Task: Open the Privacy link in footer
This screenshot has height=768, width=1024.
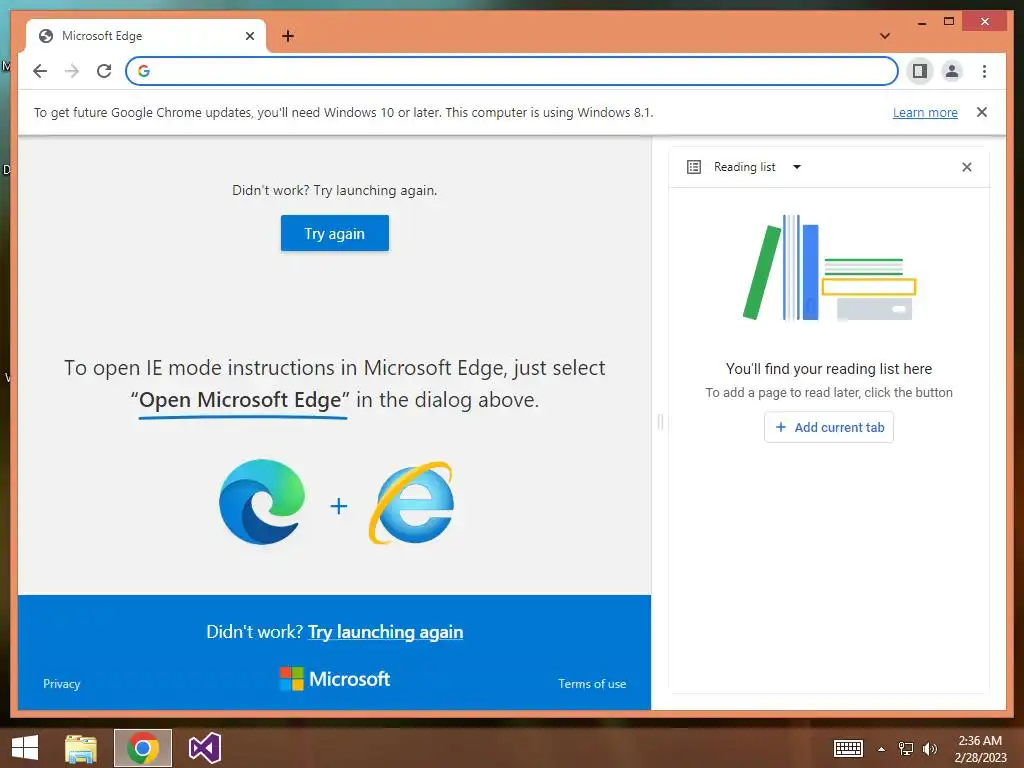Action: pyautogui.click(x=61, y=684)
